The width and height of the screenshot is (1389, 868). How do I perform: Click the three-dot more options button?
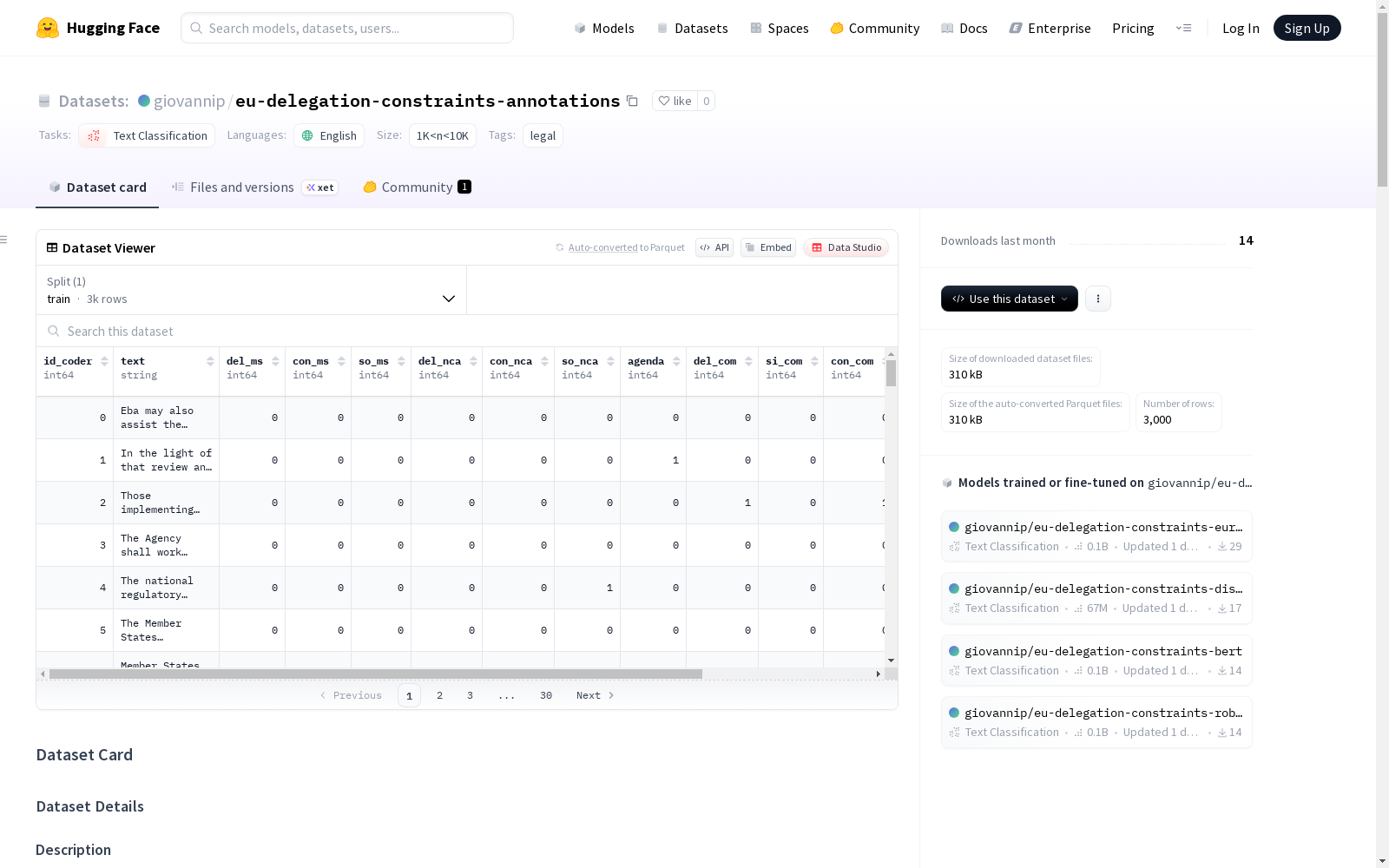click(x=1098, y=299)
